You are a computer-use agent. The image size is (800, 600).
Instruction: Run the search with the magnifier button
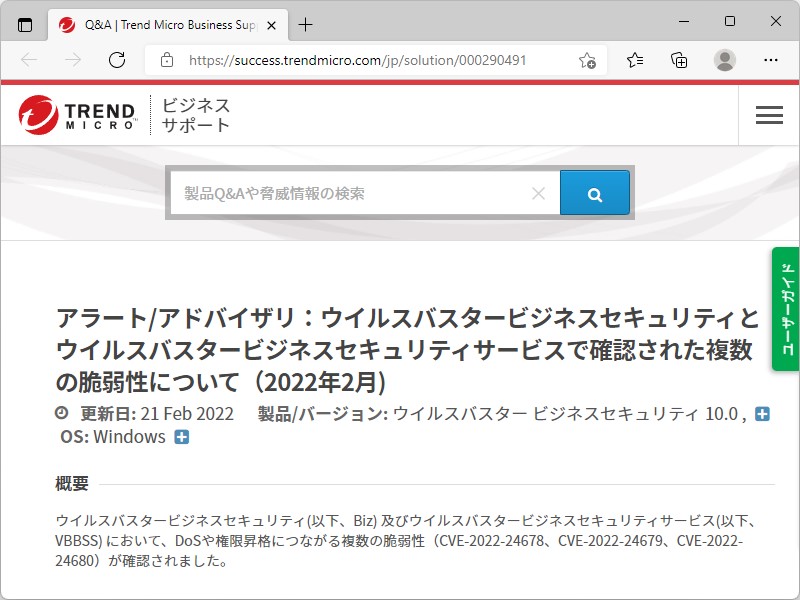click(x=595, y=192)
